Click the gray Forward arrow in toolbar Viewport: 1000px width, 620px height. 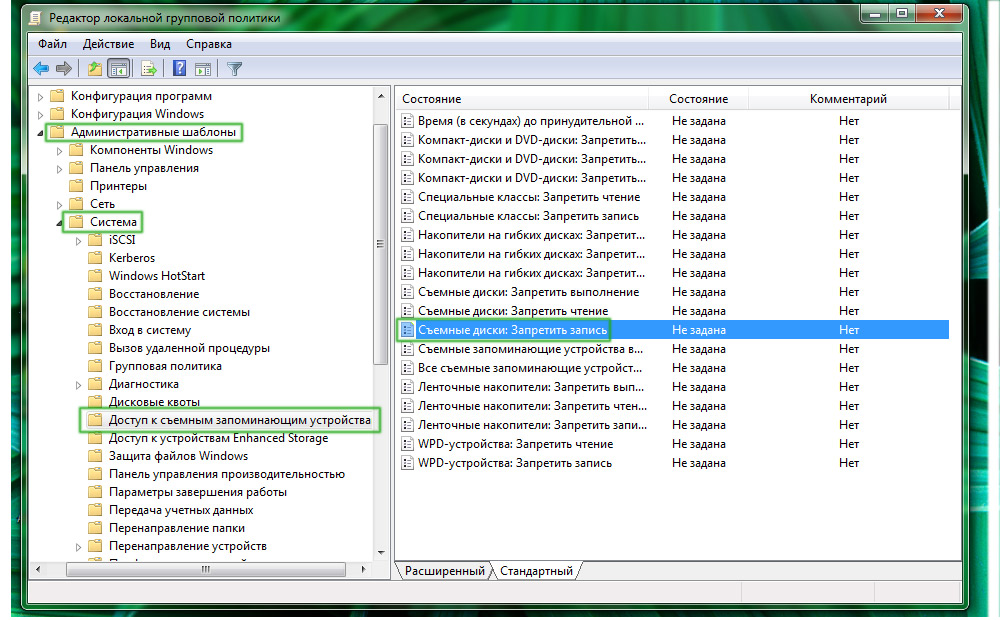tap(64, 69)
